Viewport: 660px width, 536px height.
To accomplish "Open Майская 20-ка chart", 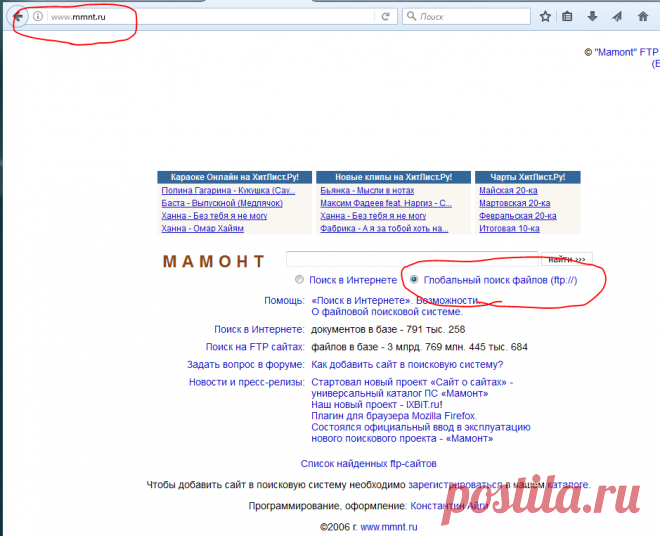I will click(x=508, y=190).
